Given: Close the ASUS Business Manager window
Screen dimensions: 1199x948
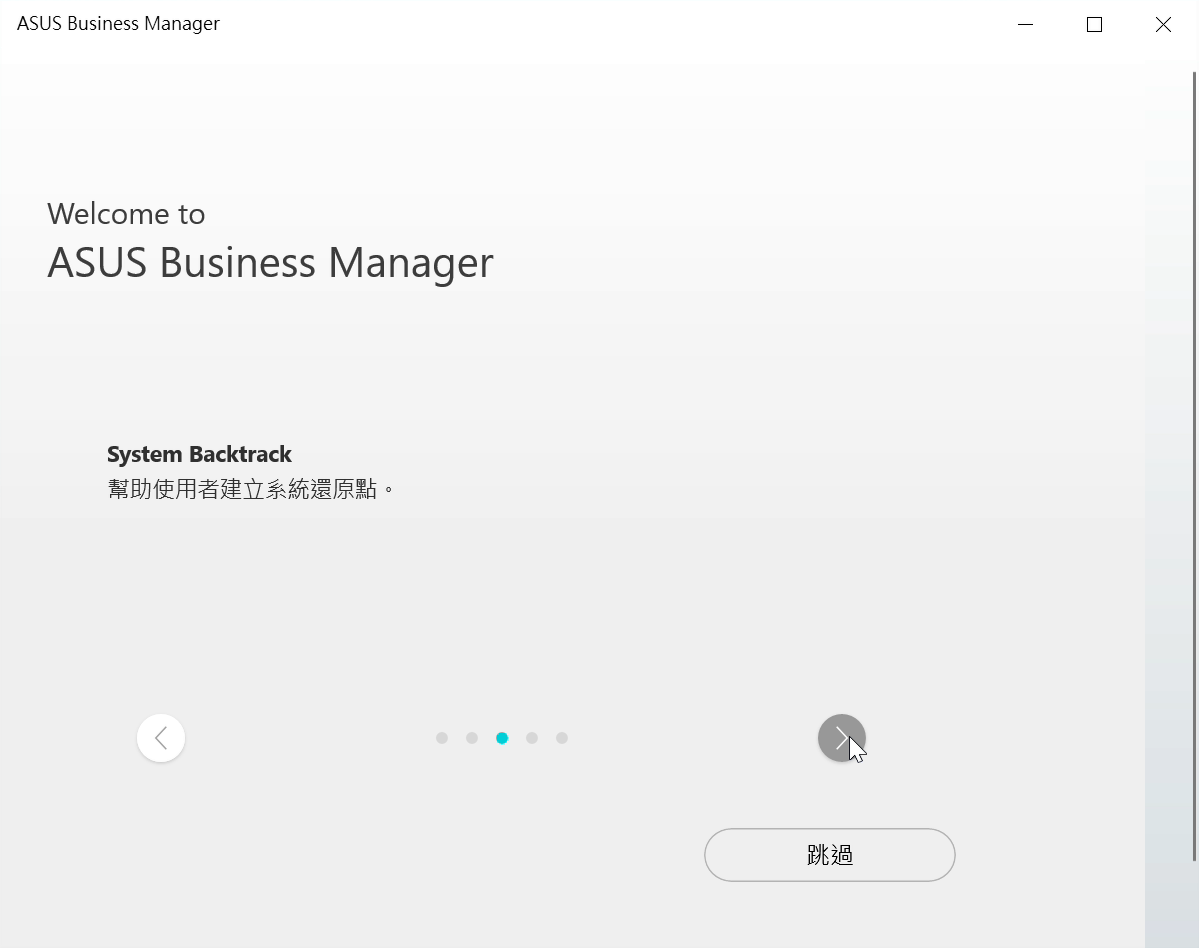Looking at the screenshot, I should click(x=1163, y=25).
